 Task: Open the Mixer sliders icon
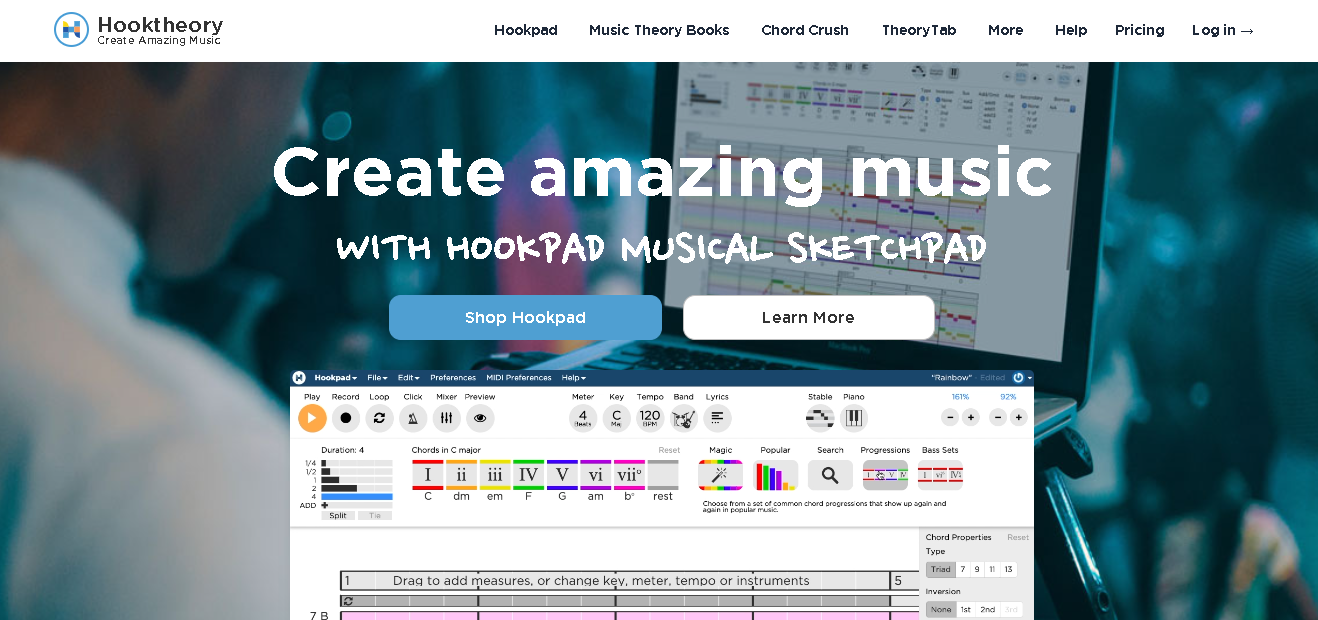[446, 418]
